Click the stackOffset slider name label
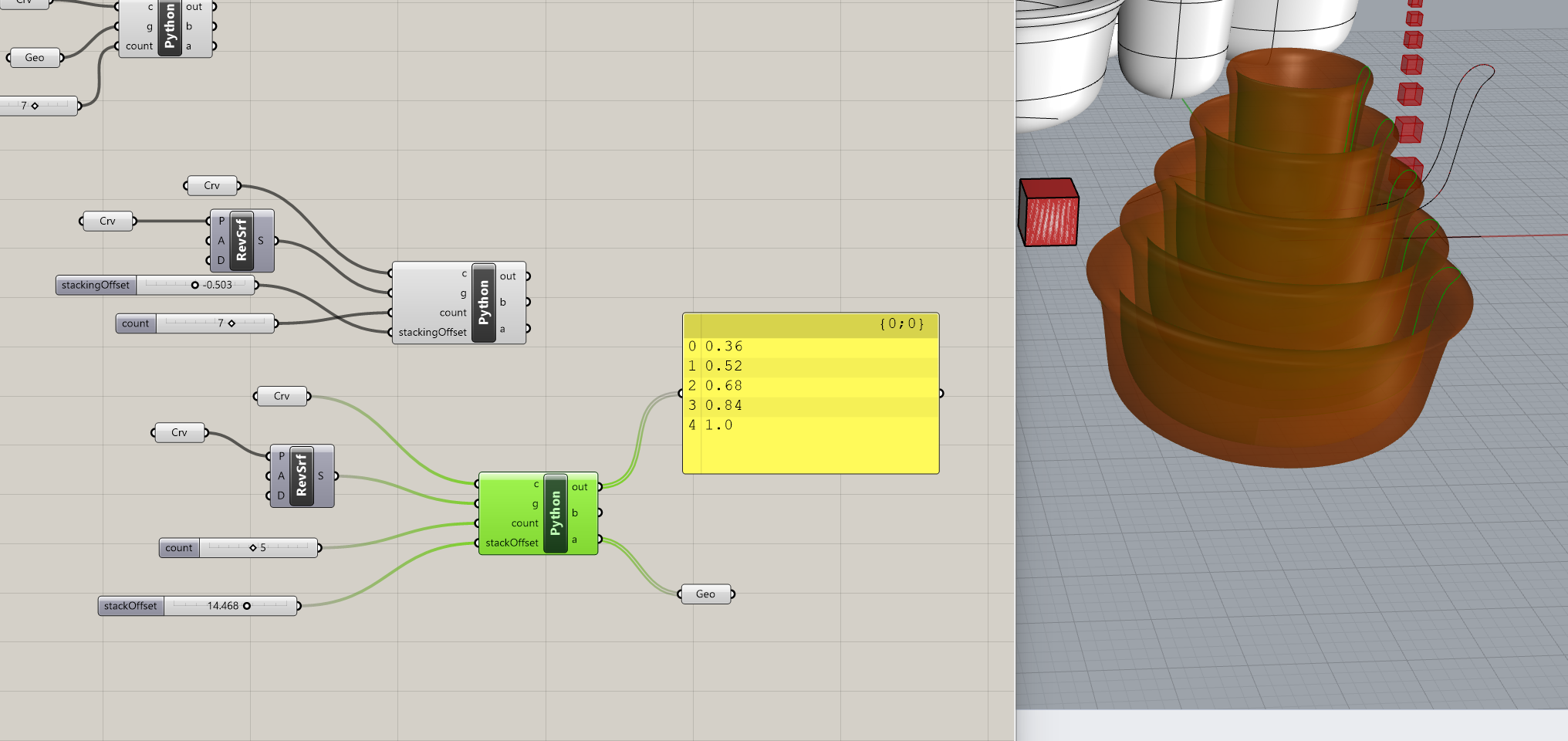This screenshot has width=1568, height=741. (x=130, y=606)
